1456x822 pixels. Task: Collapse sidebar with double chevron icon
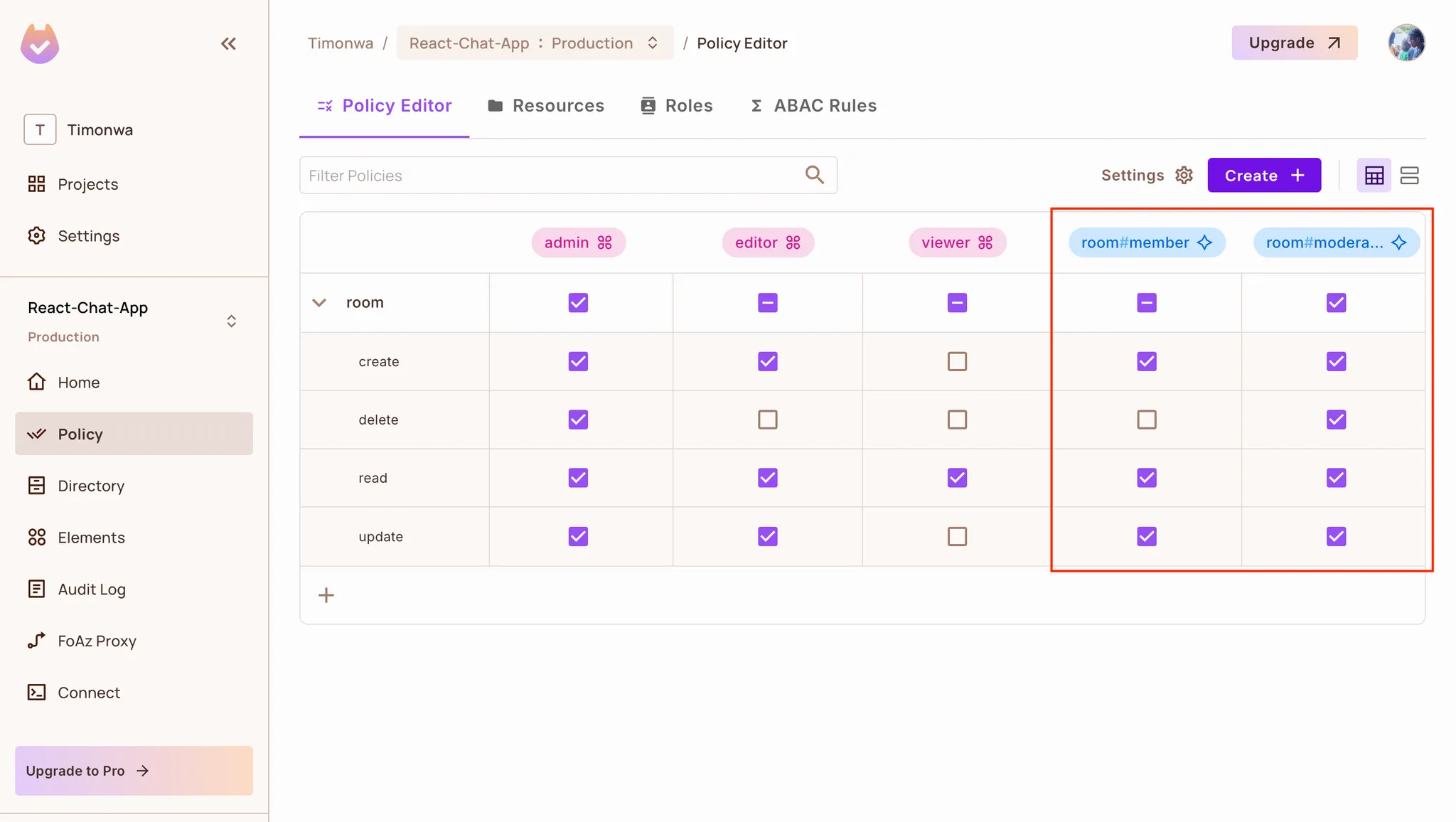(228, 44)
